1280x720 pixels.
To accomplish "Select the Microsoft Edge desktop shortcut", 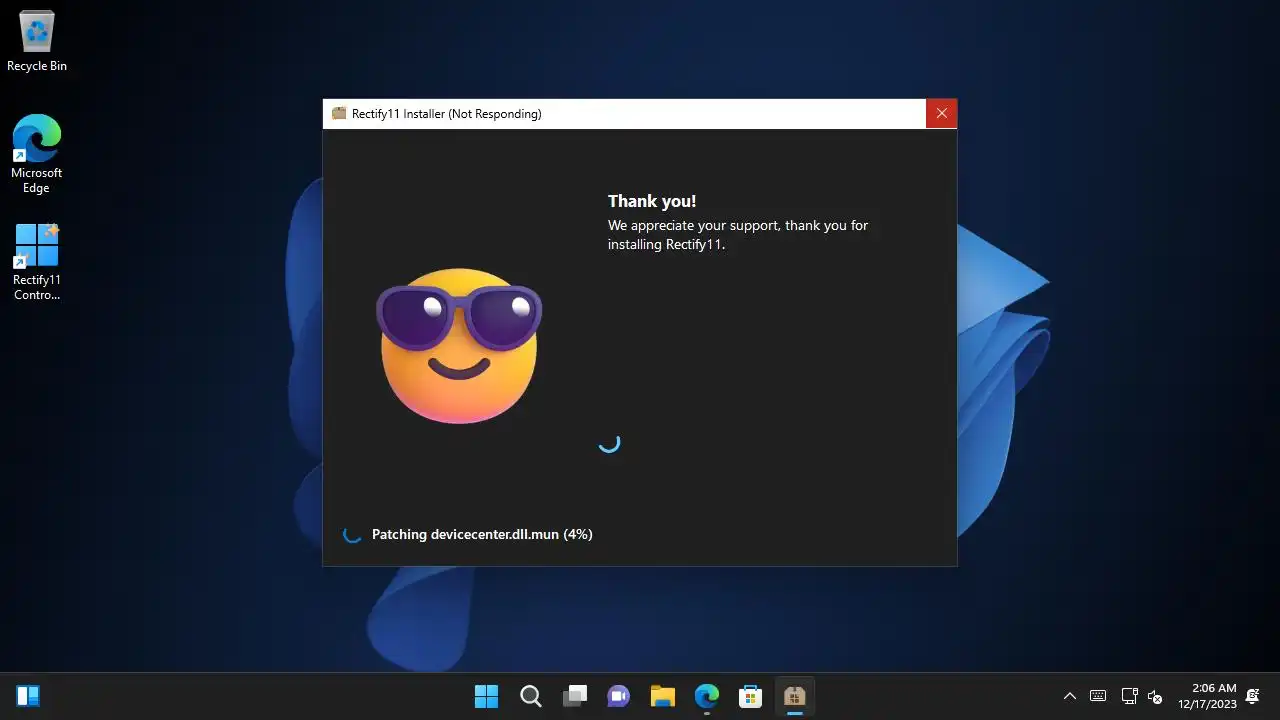I will coord(37,154).
